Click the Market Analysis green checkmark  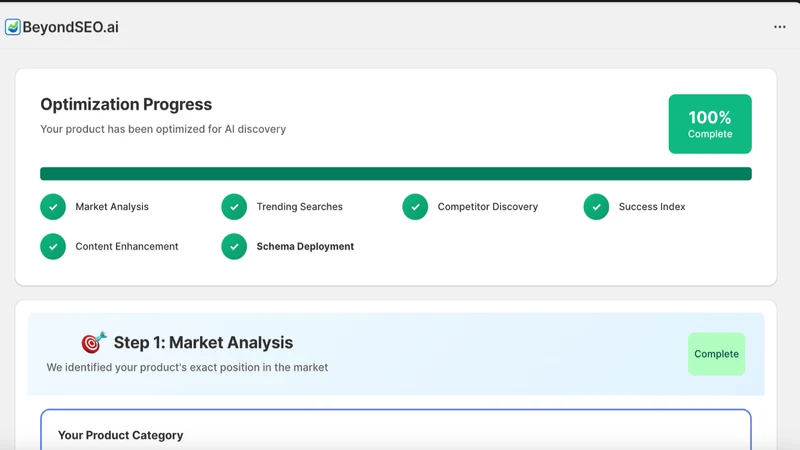click(53, 207)
